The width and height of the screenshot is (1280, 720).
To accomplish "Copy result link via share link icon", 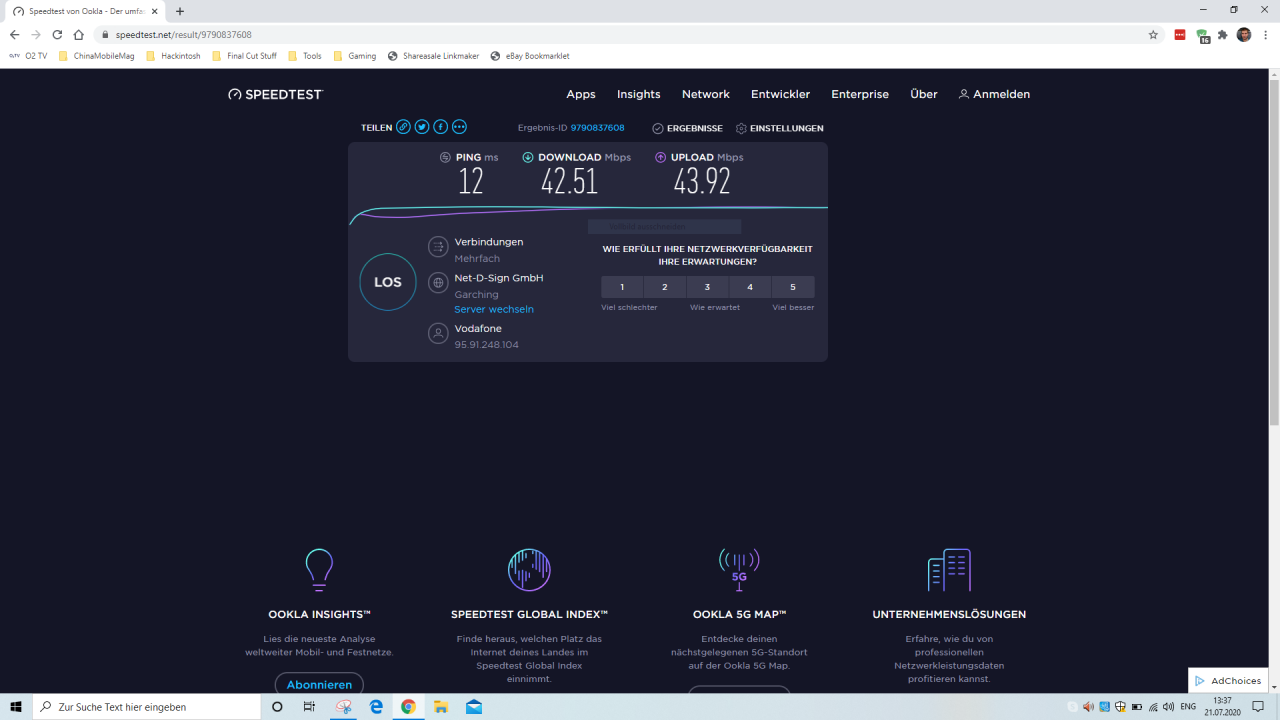I will tap(403, 127).
